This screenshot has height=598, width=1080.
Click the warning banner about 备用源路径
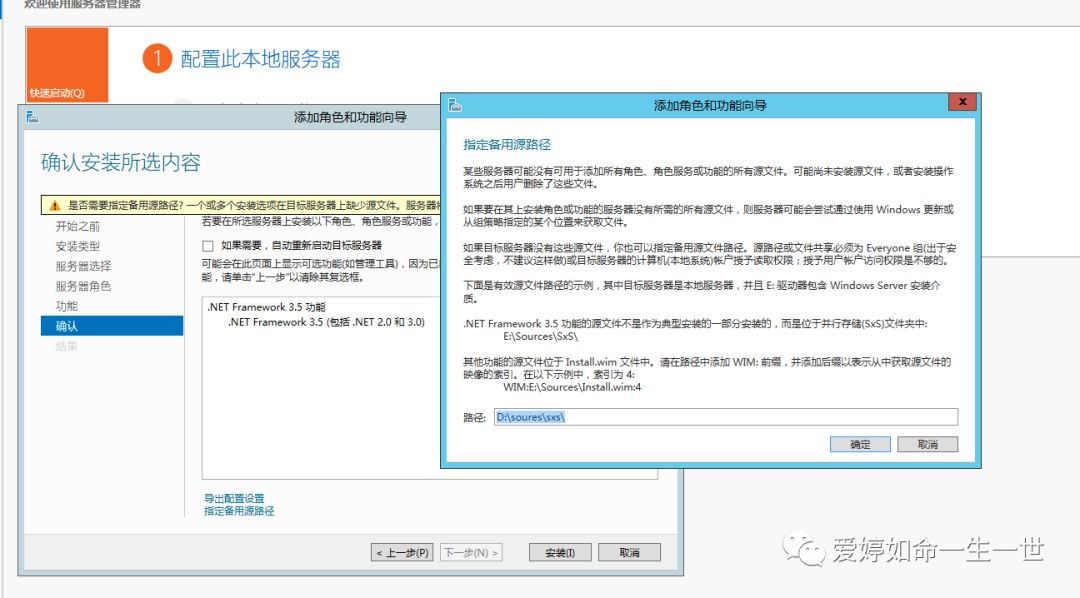pos(241,205)
